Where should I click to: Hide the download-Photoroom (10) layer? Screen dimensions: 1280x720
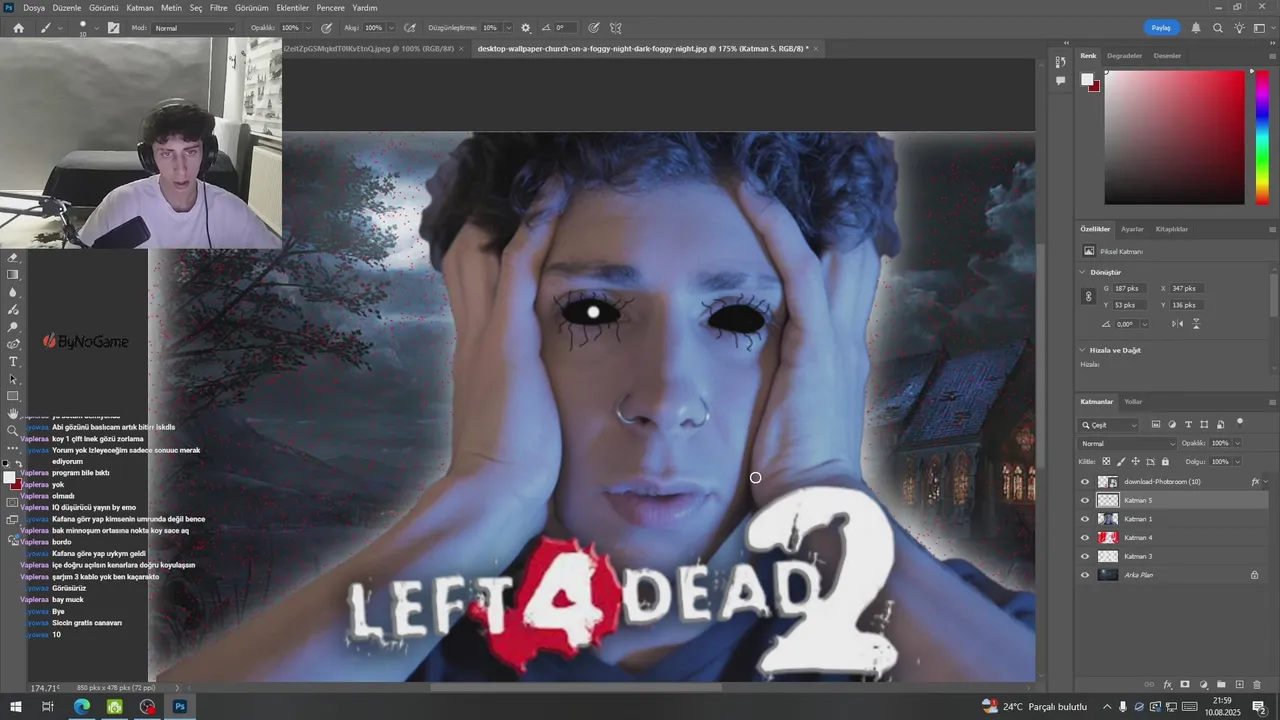point(1085,482)
